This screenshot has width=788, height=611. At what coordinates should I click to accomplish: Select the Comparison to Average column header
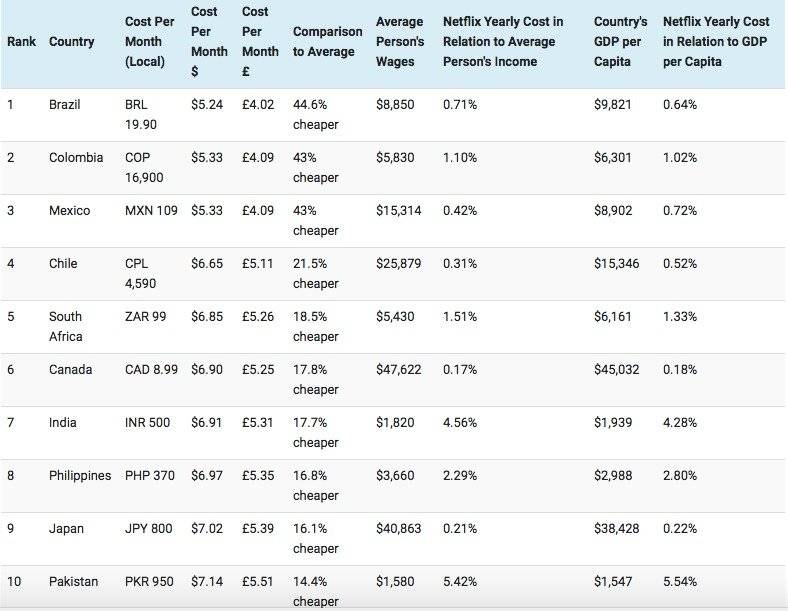click(x=327, y=42)
